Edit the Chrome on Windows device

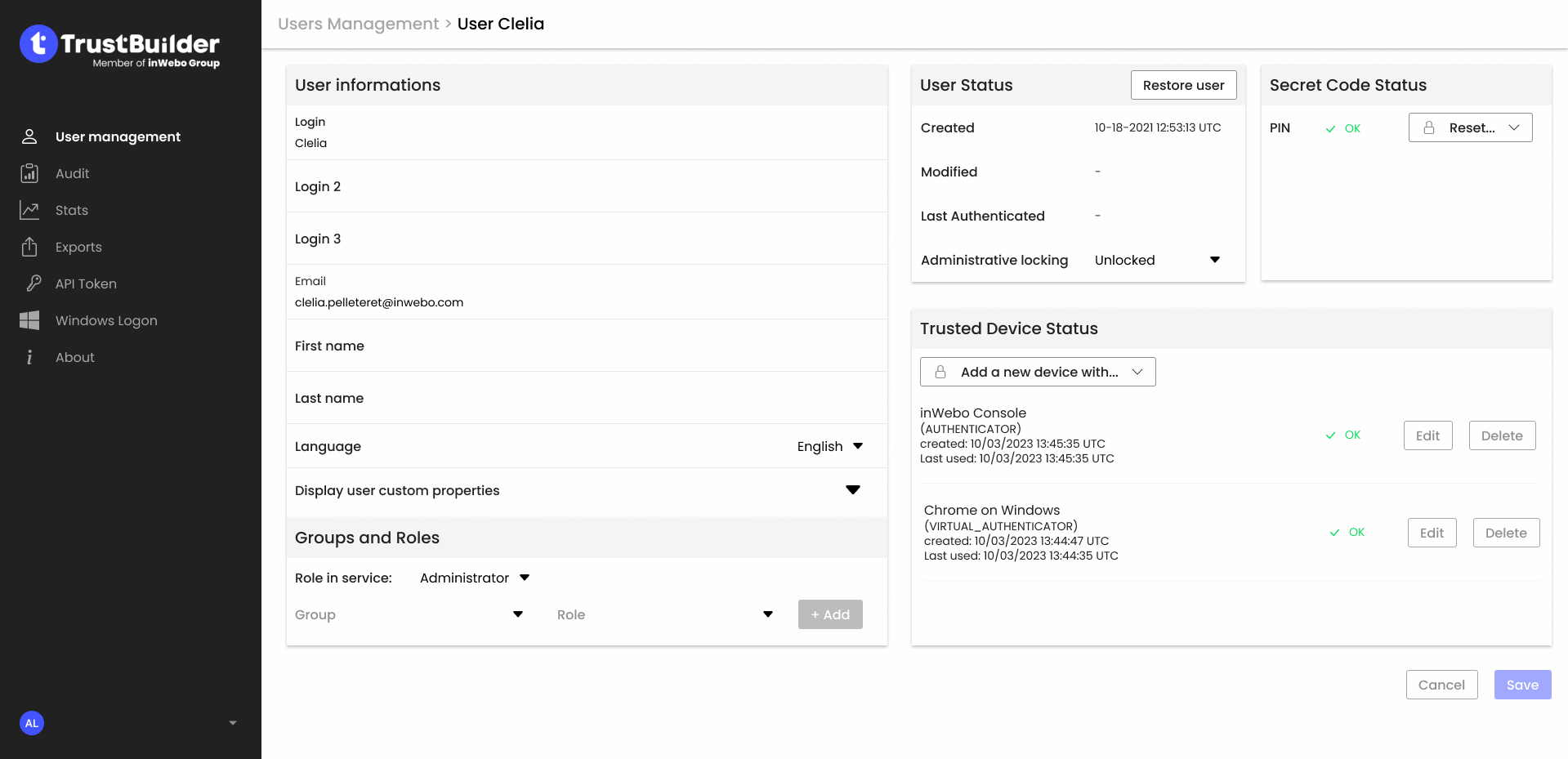[x=1432, y=533]
